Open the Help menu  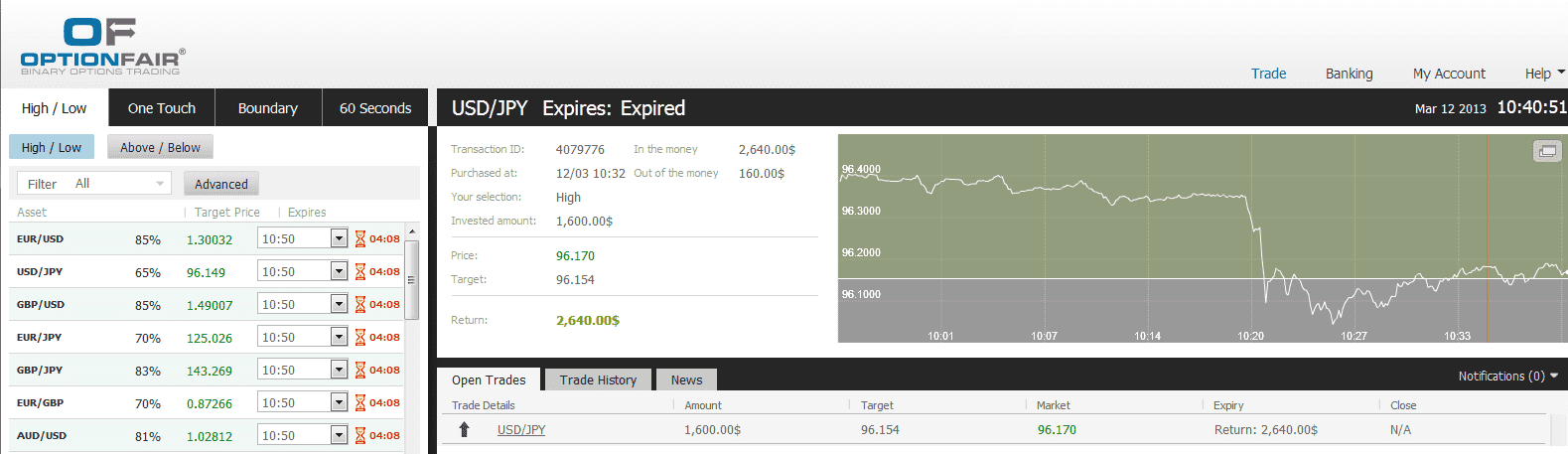pos(1544,74)
